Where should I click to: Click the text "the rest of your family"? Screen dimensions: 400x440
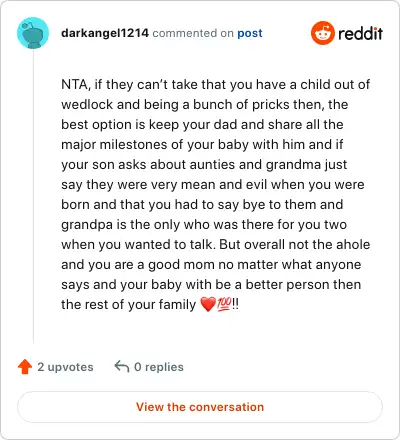(129, 305)
